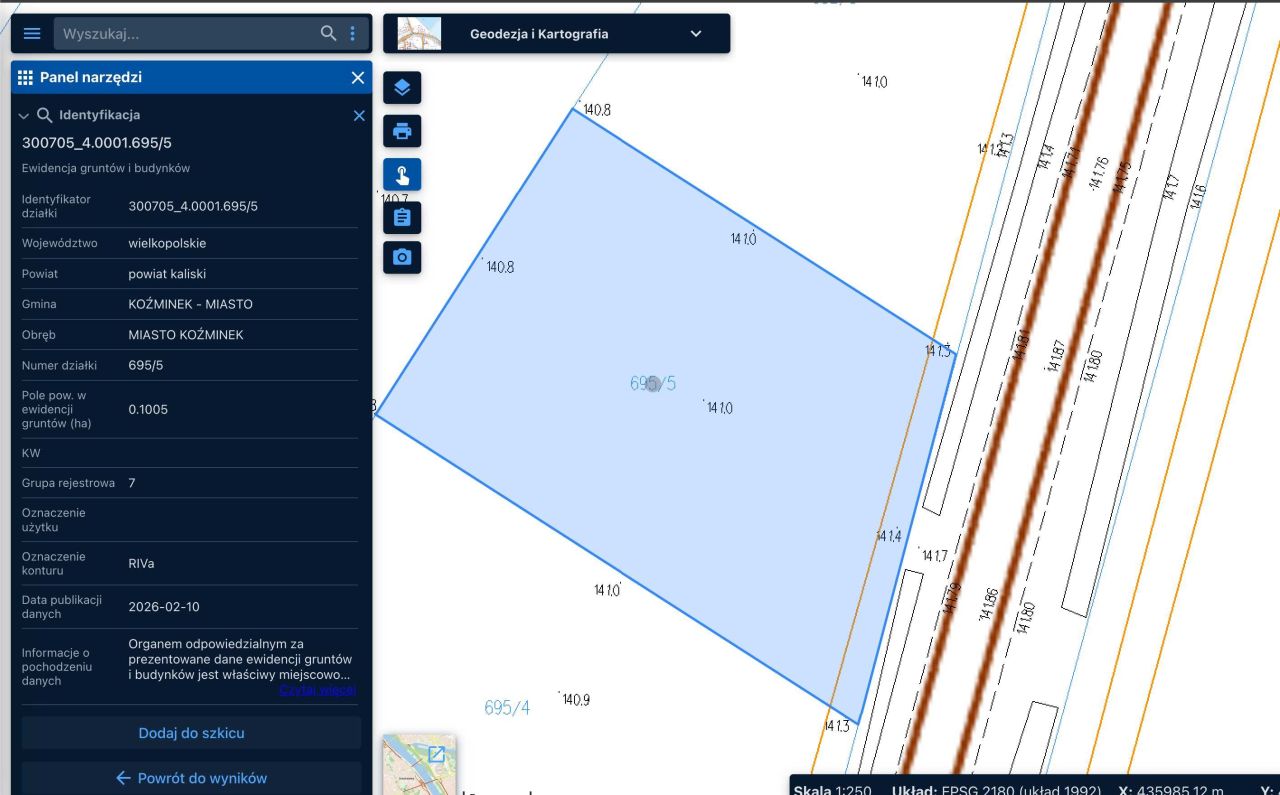
Task: Open the print map tool
Action: pos(402,131)
